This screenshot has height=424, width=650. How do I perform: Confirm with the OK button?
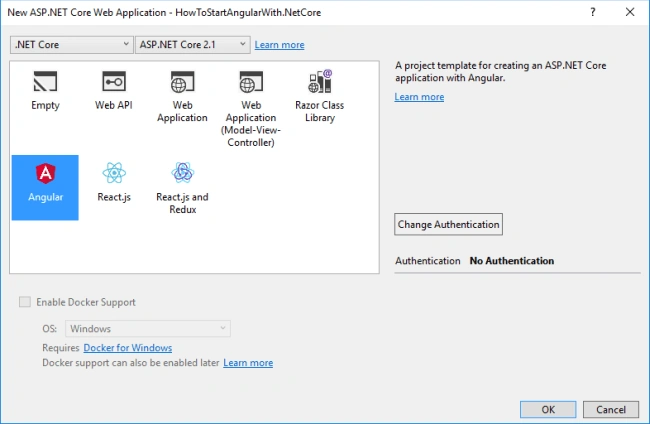[x=548, y=409]
